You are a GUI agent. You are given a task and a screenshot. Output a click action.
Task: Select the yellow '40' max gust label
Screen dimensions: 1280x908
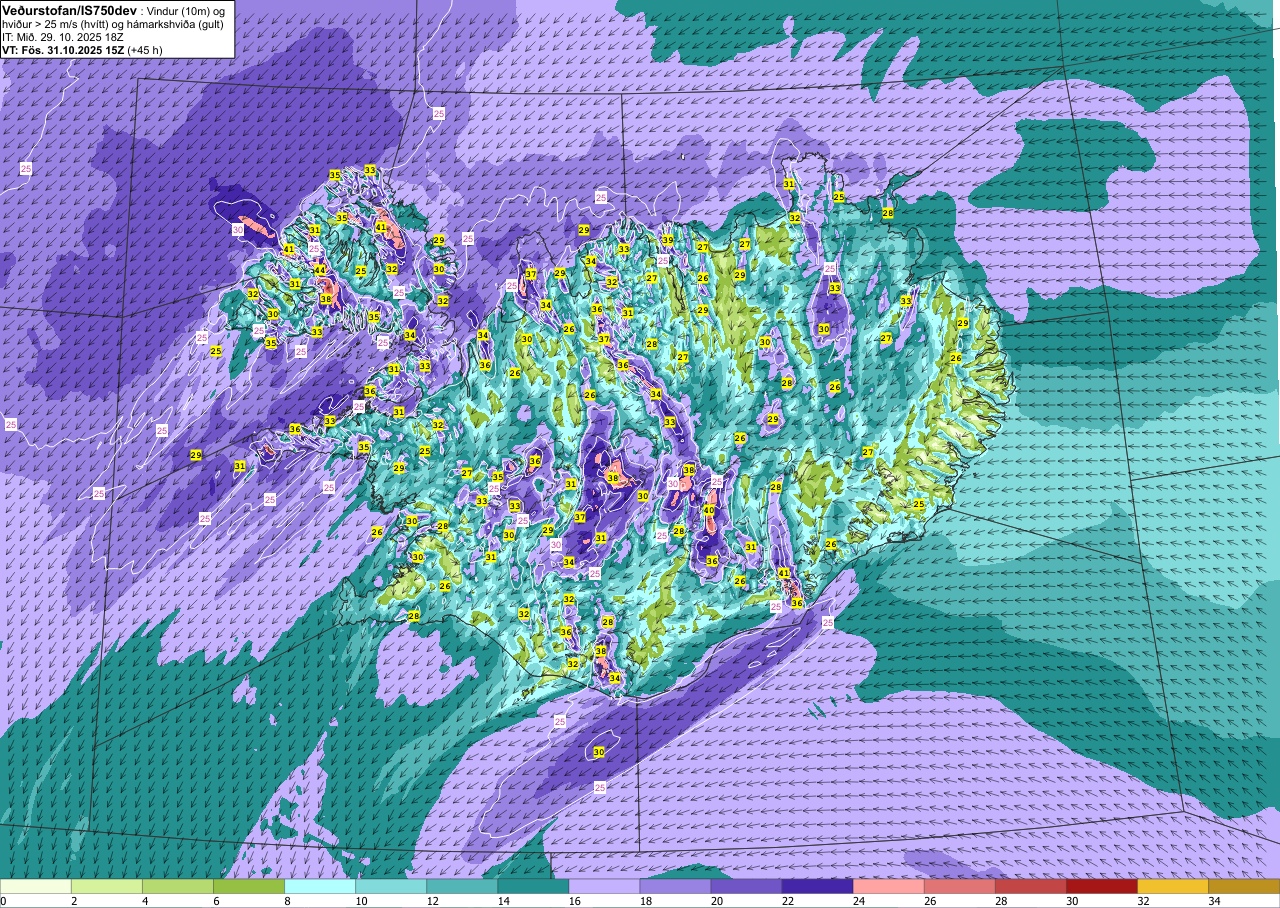708,510
